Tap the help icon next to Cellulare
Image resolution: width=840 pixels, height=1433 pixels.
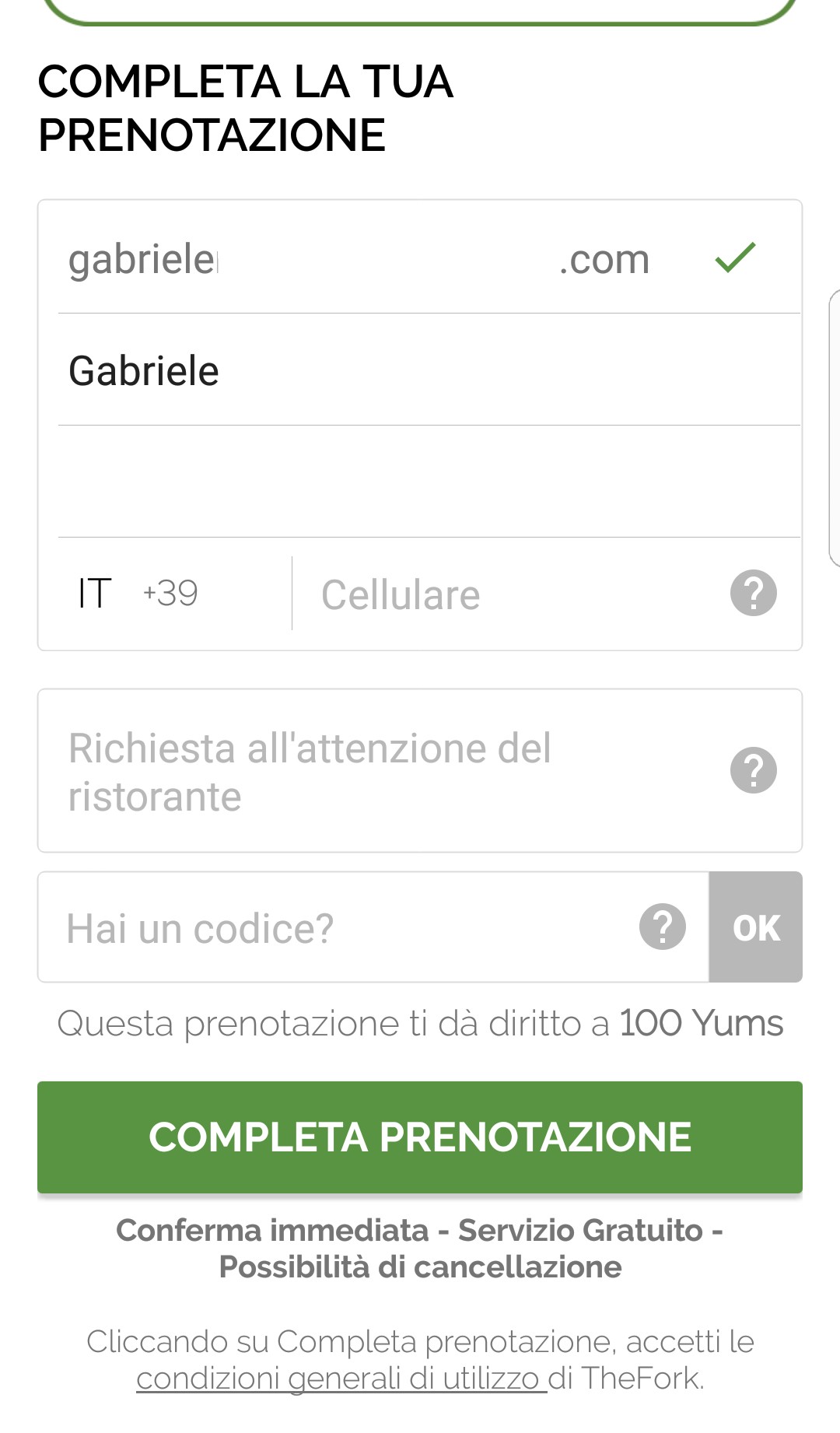753,594
